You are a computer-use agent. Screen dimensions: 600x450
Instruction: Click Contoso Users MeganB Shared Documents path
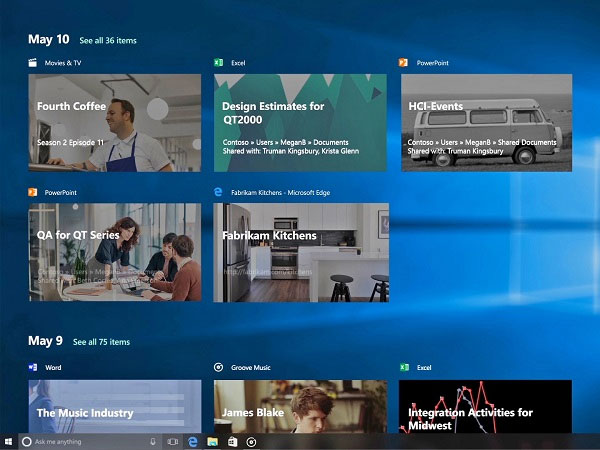coord(482,142)
